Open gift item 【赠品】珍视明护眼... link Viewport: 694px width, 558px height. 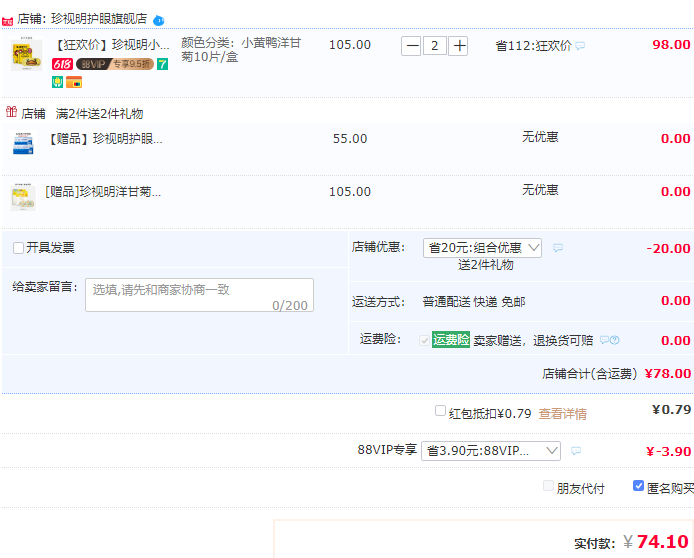point(104,139)
